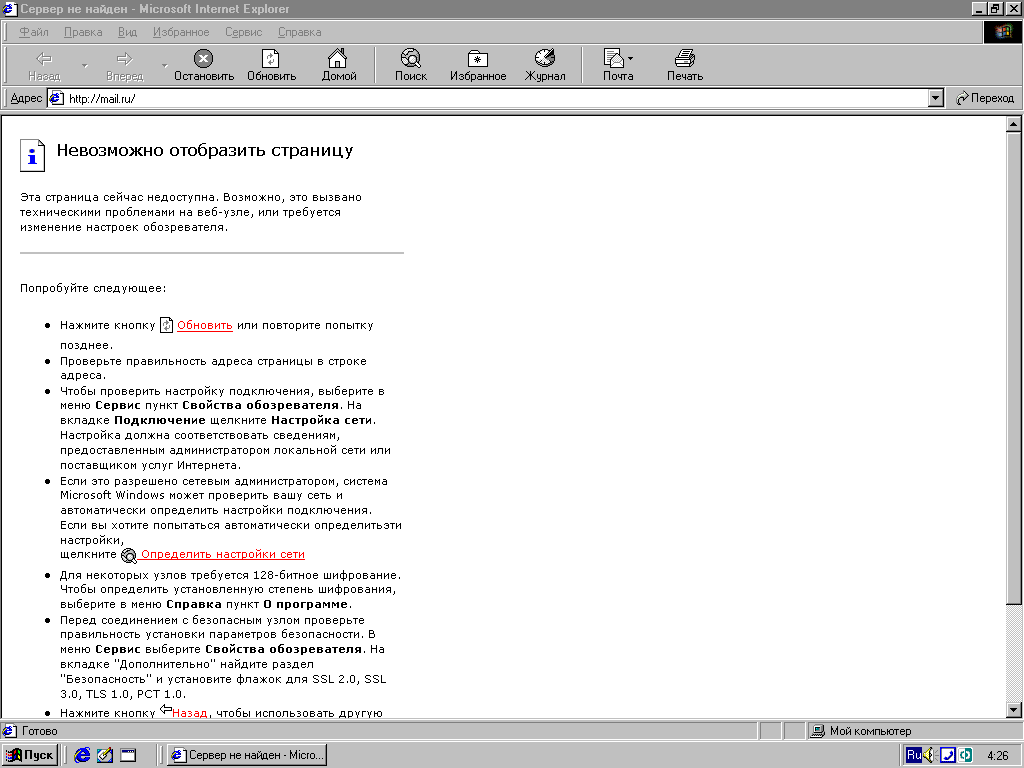This screenshot has height=768, width=1024.
Task: Follow the red Назад link at the bottom
Action: coord(189,712)
